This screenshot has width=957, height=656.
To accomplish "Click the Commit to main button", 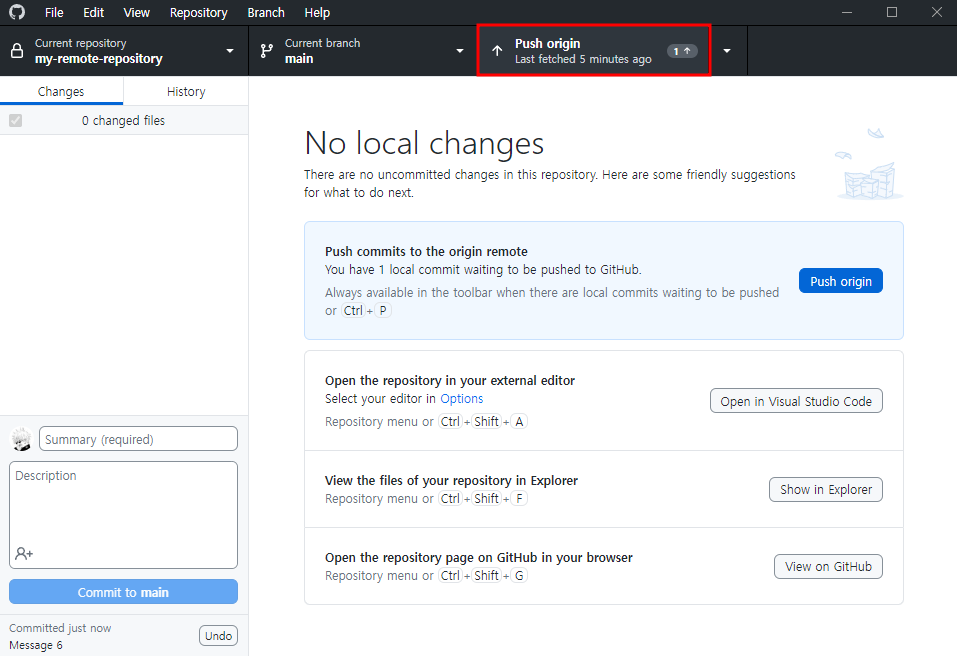I will (123, 592).
